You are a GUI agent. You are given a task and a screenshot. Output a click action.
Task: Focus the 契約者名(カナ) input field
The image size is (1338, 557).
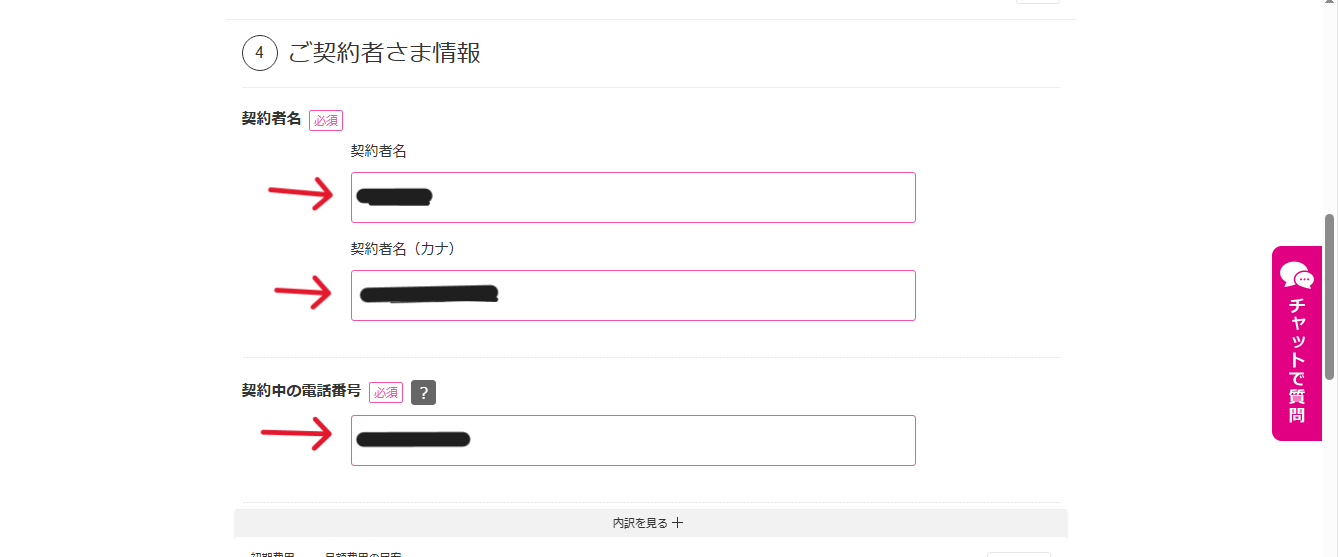click(x=633, y=295)
